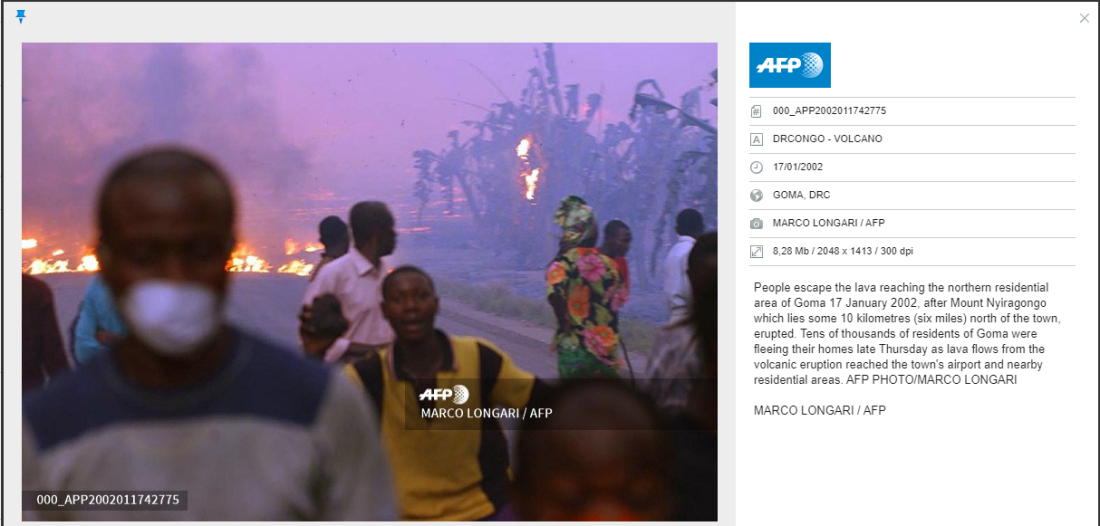Click the title 'A' icon
The image size is (1100, 526).
pyautogui.click(x=756, y=139)
